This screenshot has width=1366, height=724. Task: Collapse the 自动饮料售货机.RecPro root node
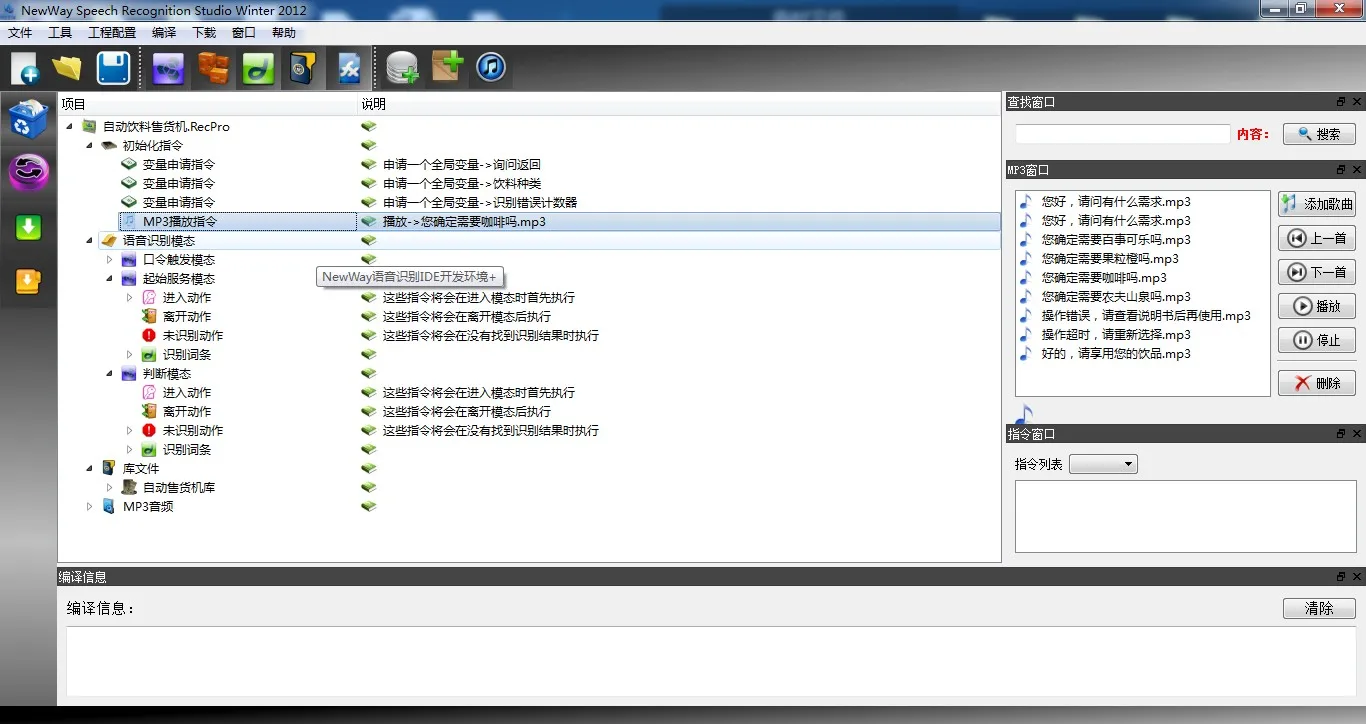[x=69, y=126]
